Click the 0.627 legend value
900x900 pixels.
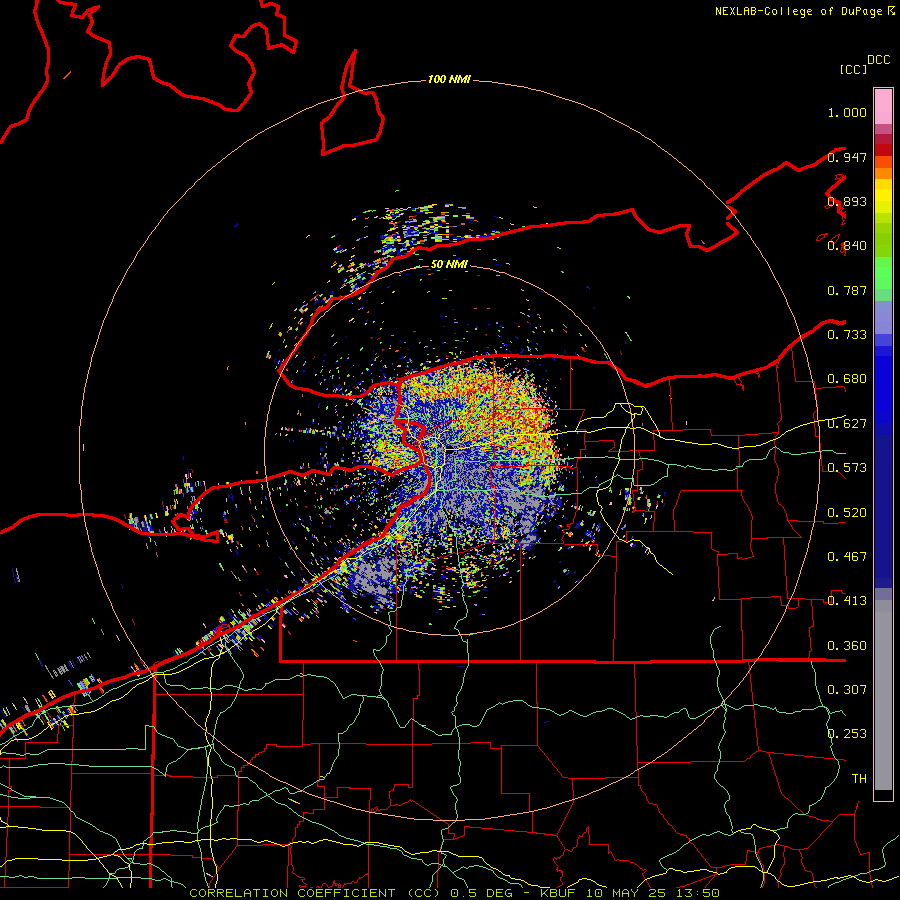(x=847, y=424)
